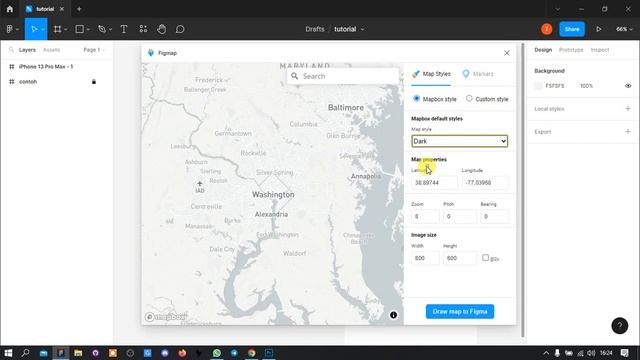Show hidden system tray icons

coord(546,353)
